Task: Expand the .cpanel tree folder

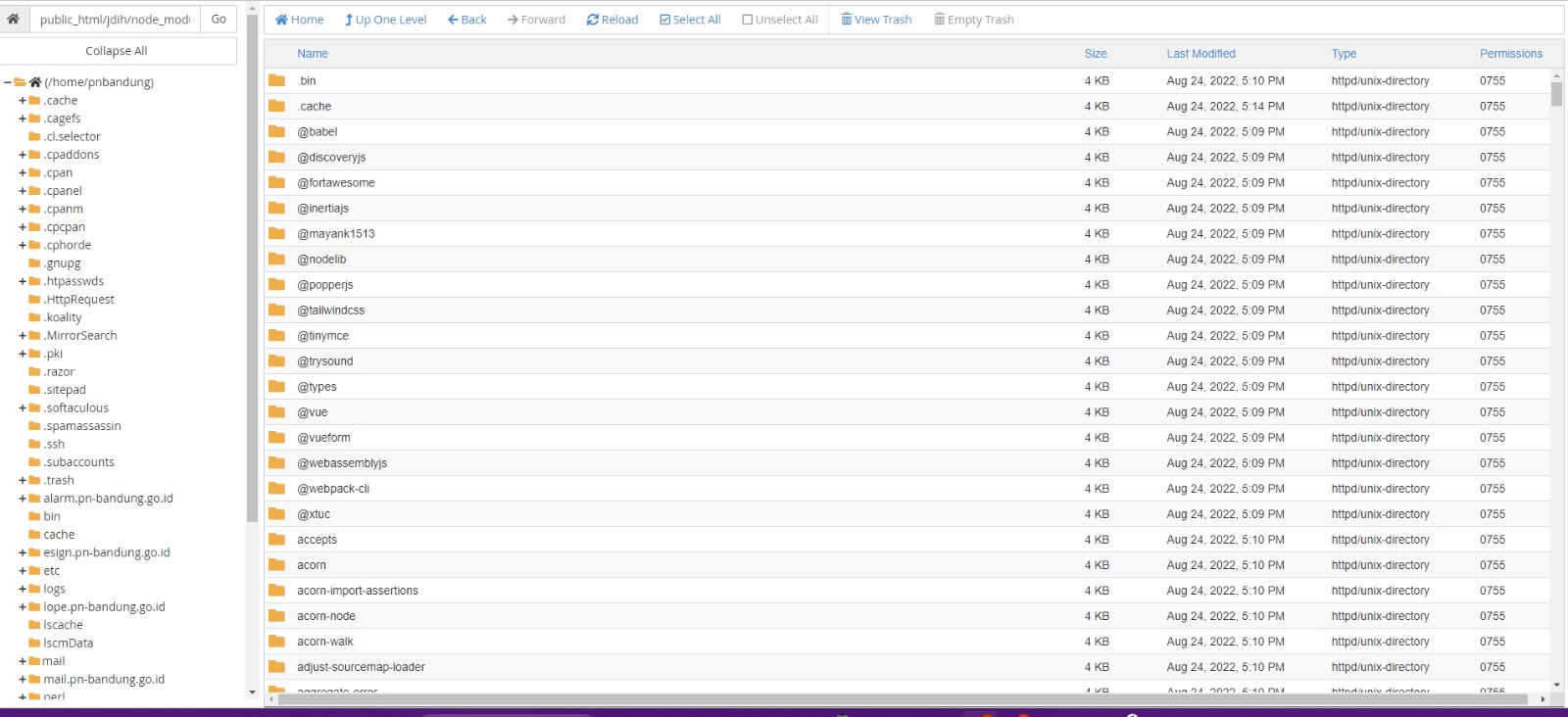Action: point(23,191)
